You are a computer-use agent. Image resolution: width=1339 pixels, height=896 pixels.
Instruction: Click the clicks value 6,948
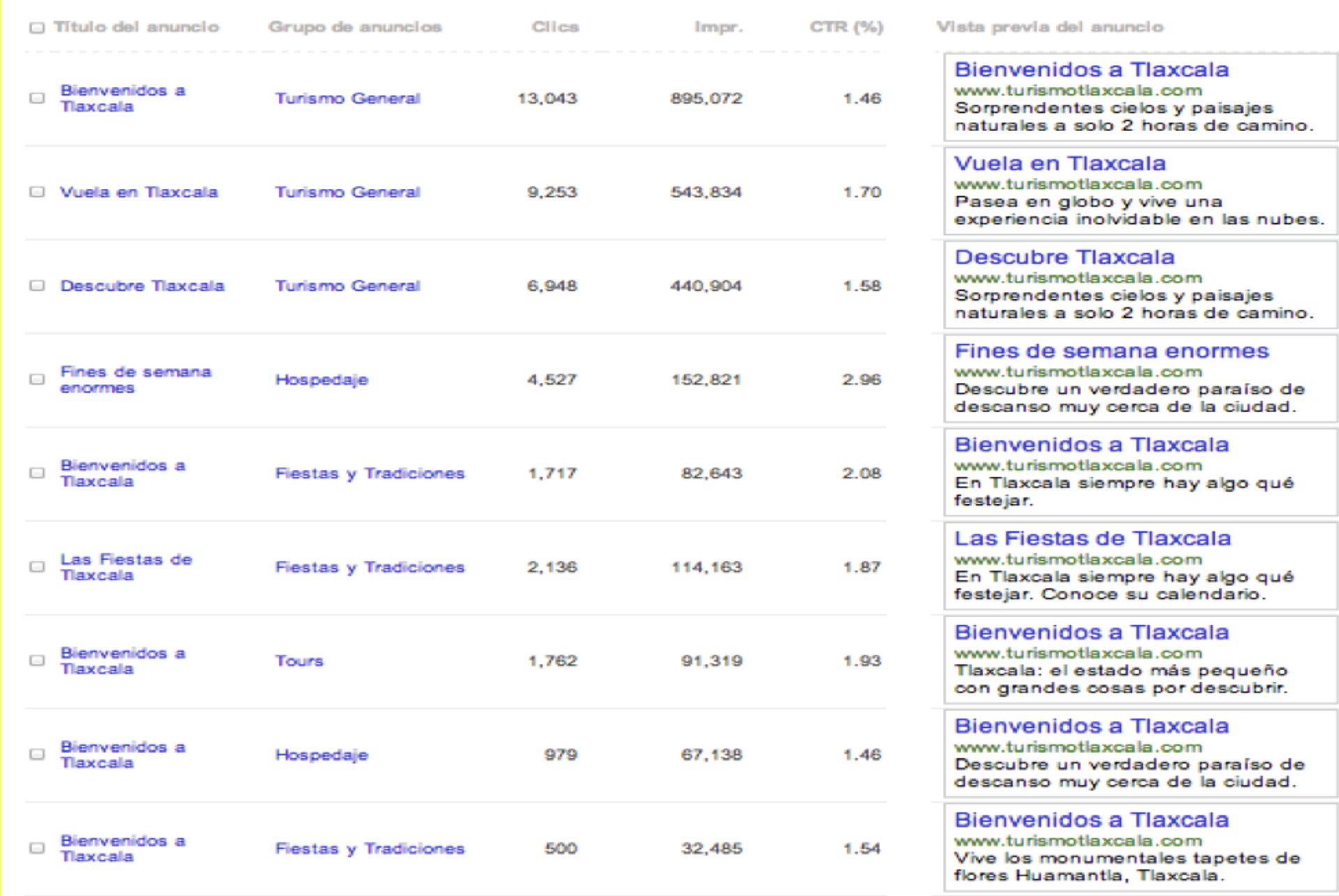(x=552, y=286)
